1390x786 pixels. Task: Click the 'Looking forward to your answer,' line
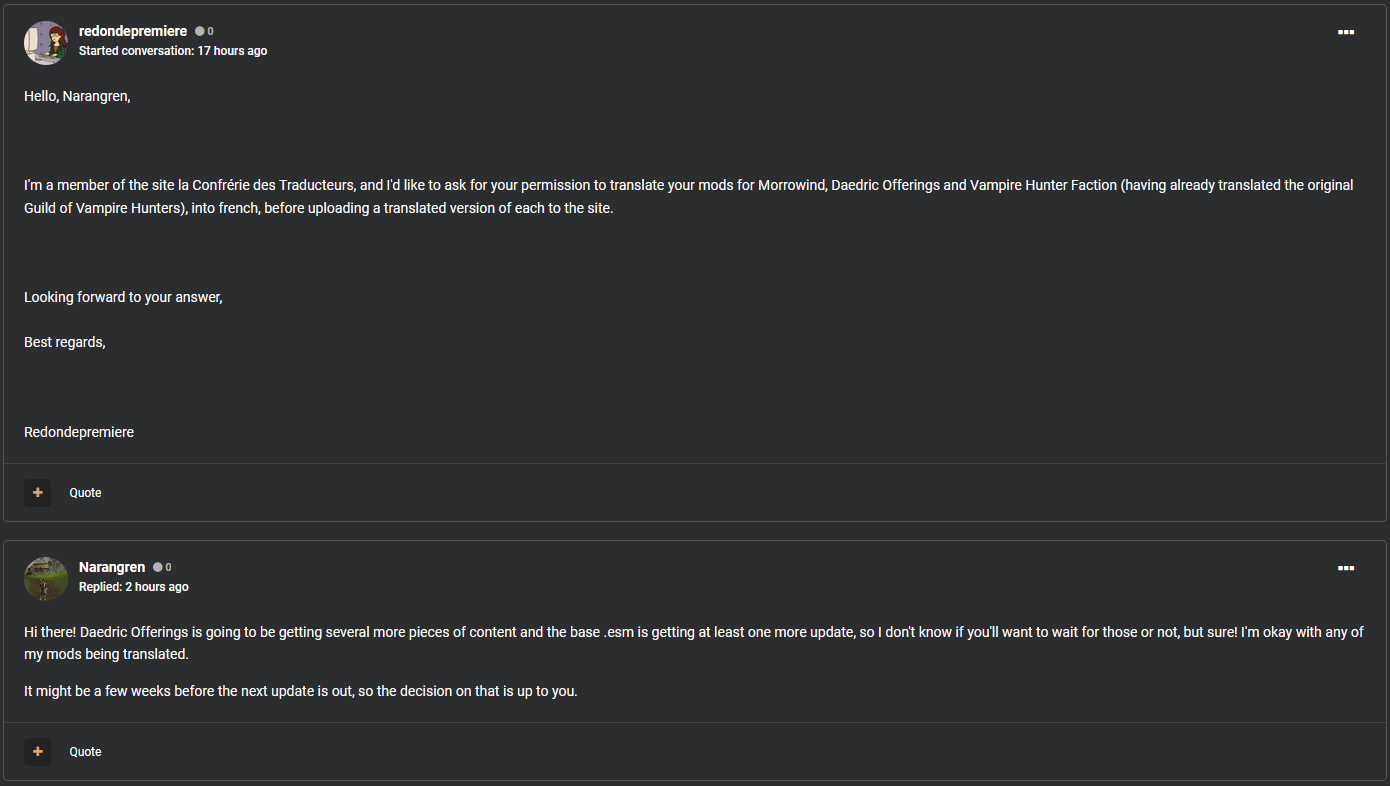(123, 298)
